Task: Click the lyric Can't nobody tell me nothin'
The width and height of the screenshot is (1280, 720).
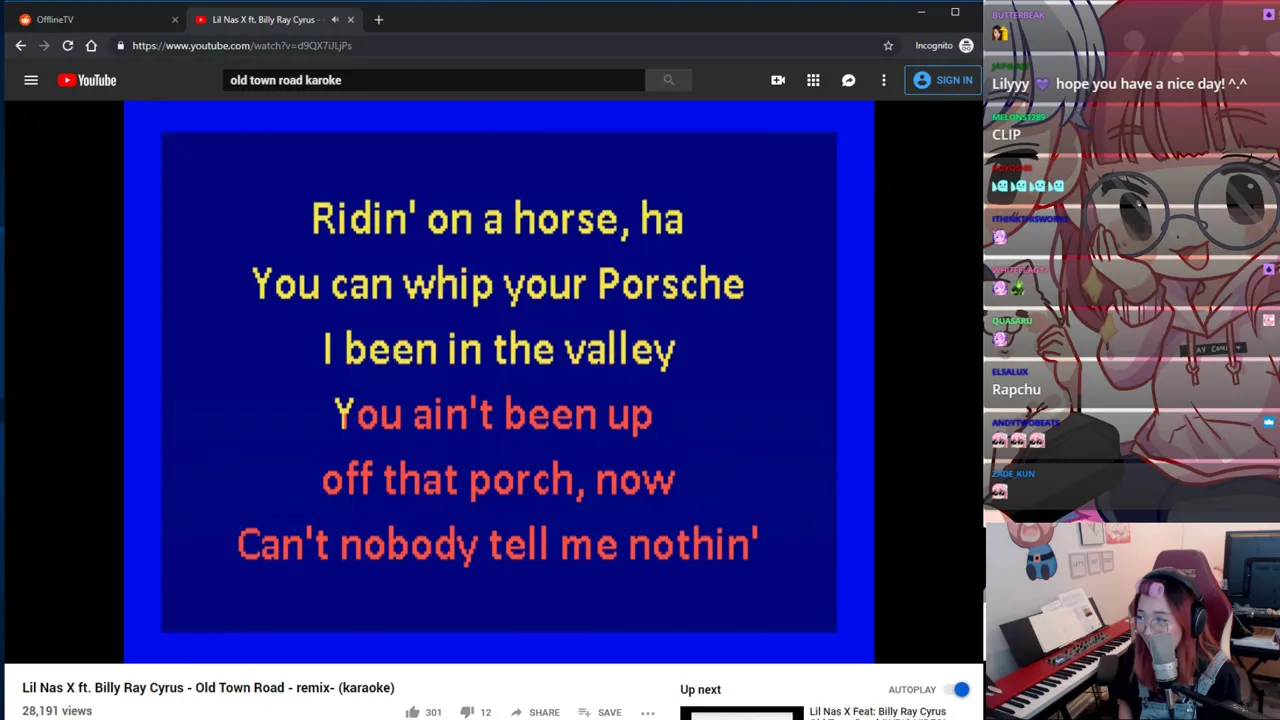Action: tap(498, 544)
